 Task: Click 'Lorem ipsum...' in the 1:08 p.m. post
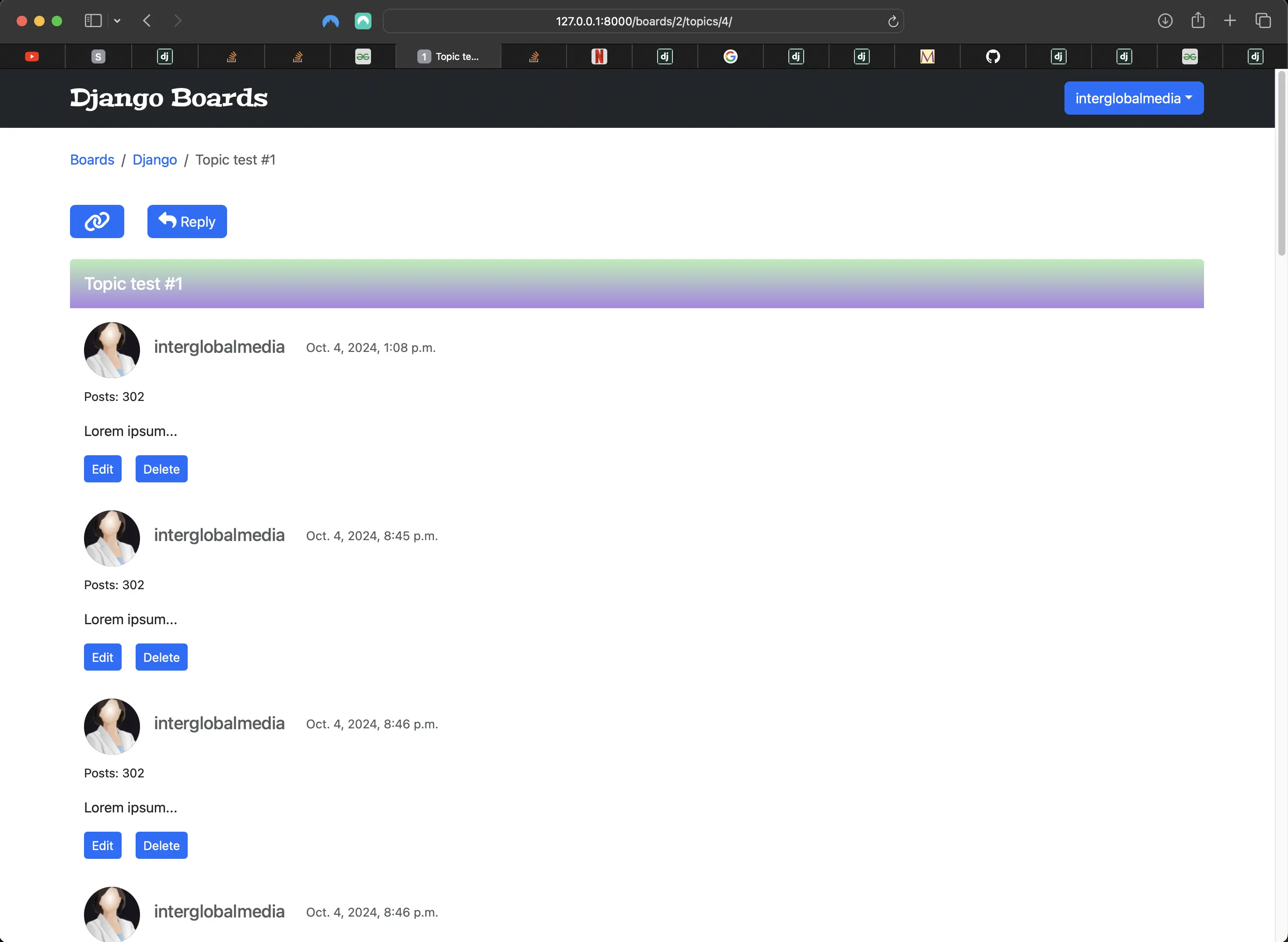coord(130,431)
